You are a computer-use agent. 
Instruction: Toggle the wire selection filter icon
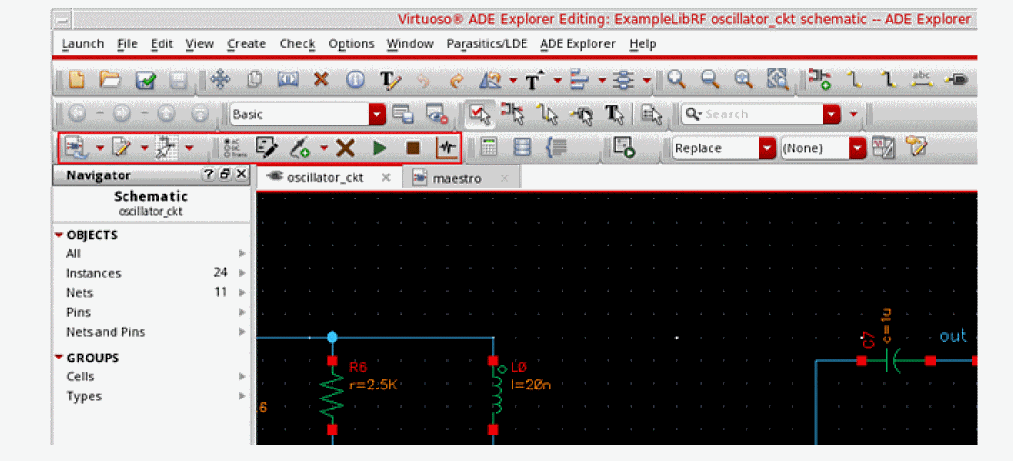(548, 114)
